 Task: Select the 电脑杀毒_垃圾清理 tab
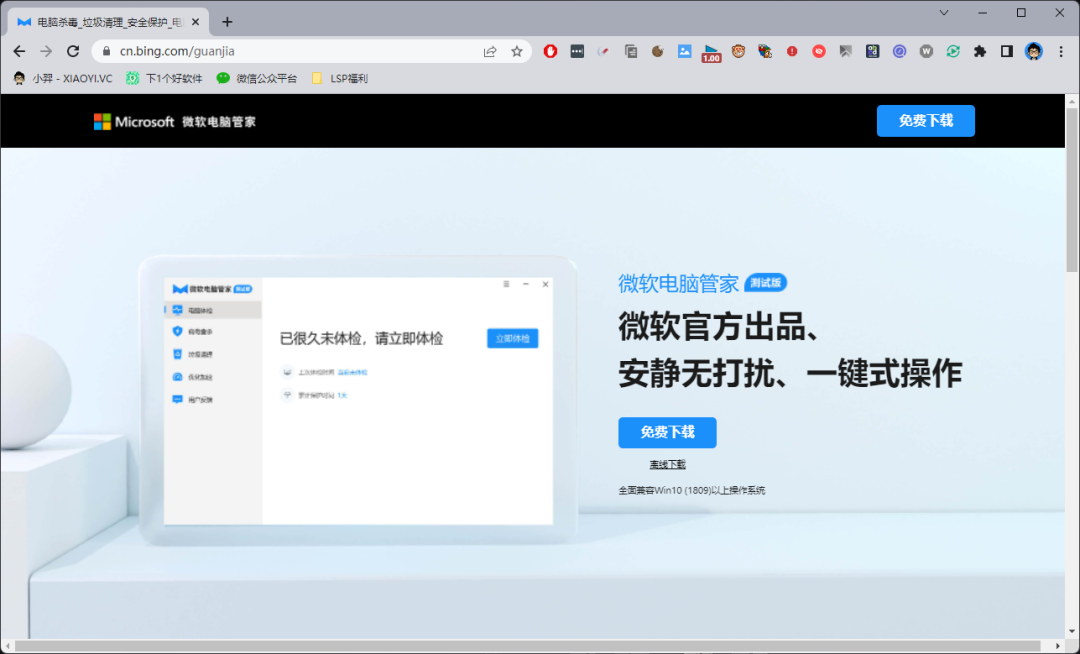[x=107, y=22]
